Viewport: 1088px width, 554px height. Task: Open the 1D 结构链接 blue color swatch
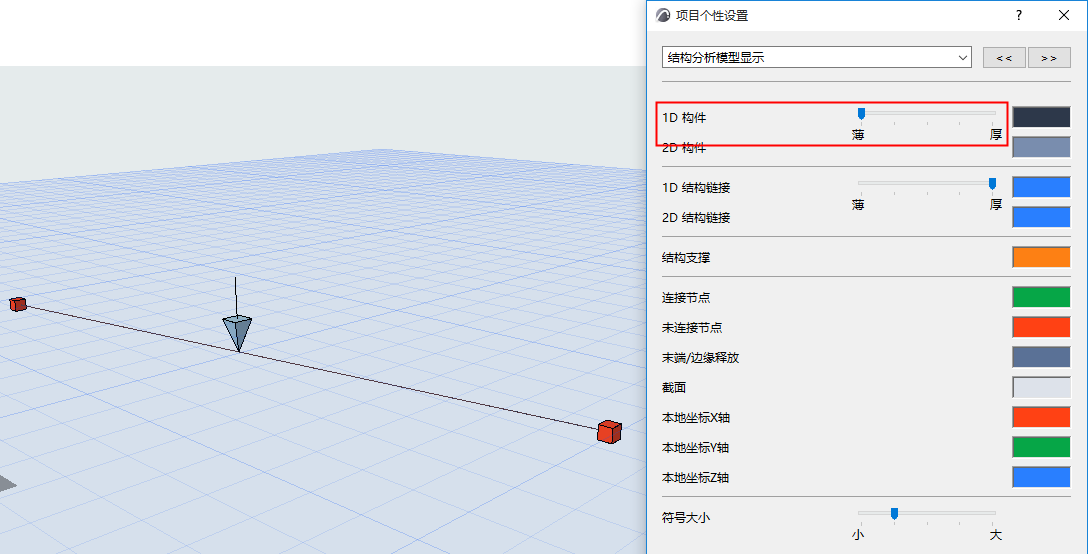(1041, 187)
